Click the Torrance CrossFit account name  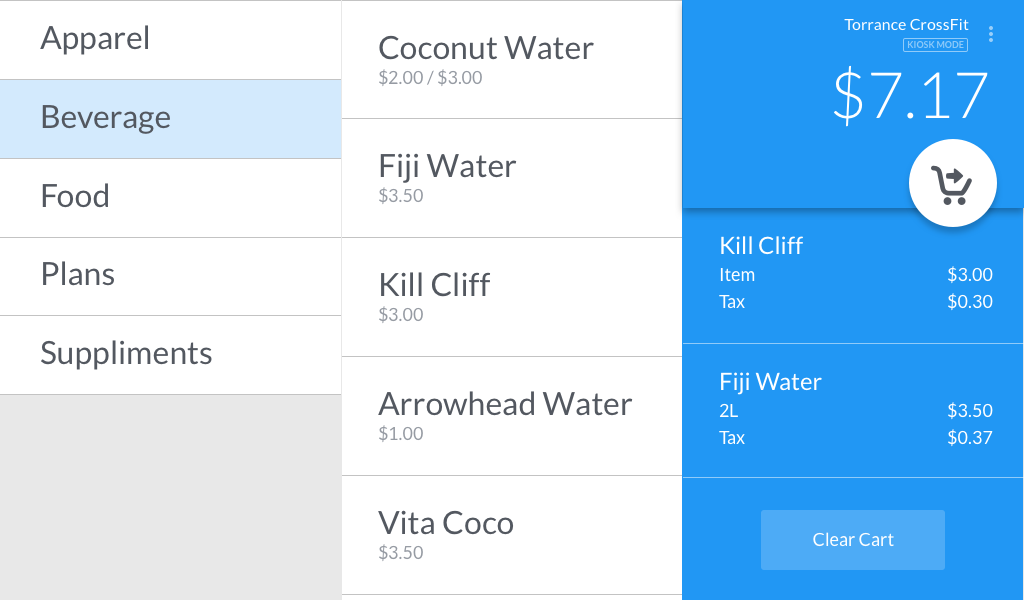(x=906, y=25)
